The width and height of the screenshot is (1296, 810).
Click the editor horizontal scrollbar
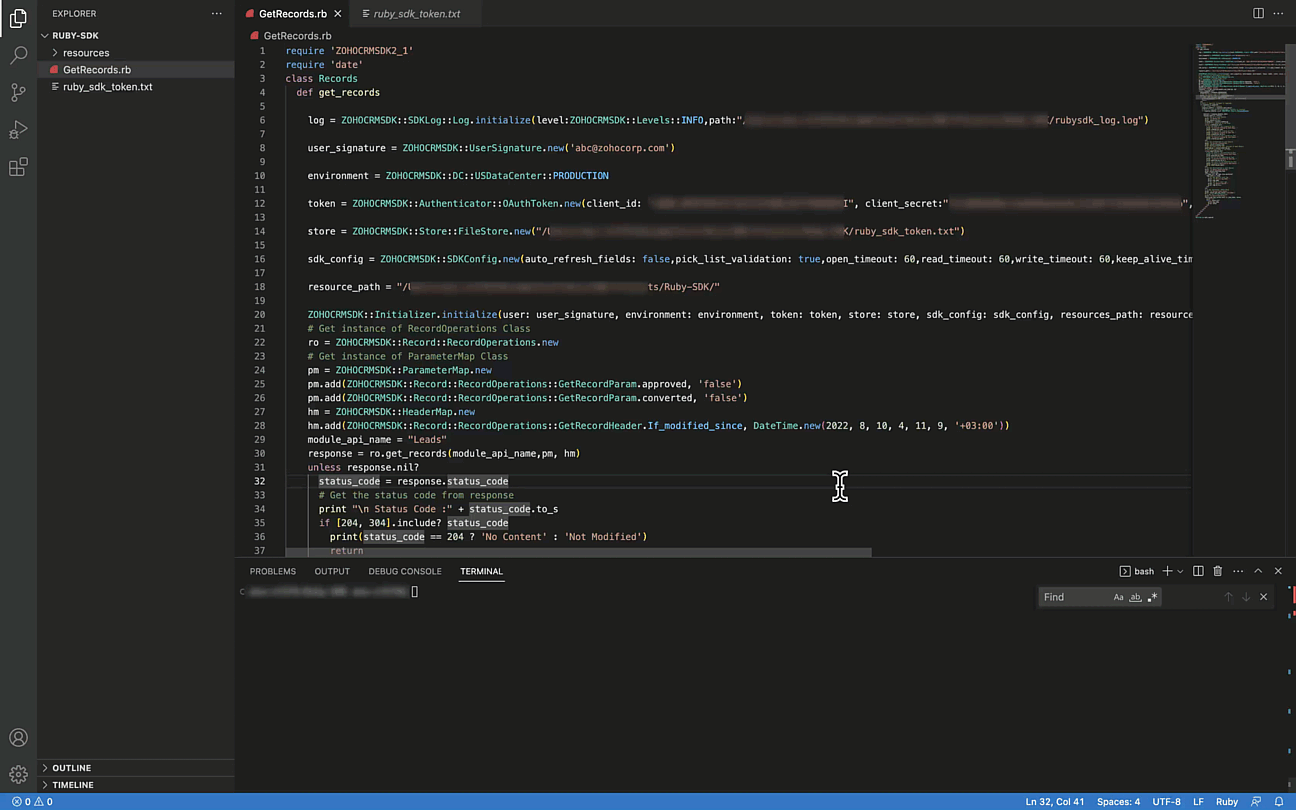578,552
